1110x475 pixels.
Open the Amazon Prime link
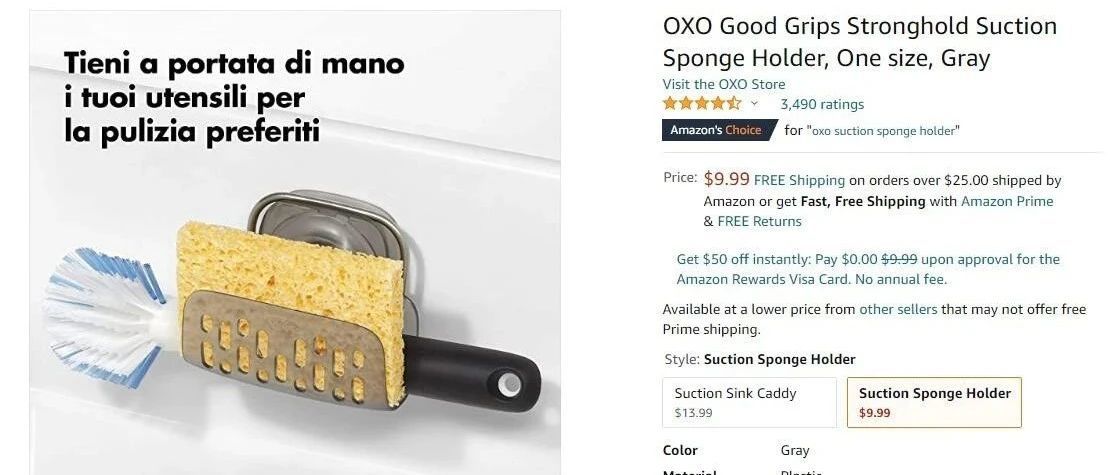[x=1007, y=201]
